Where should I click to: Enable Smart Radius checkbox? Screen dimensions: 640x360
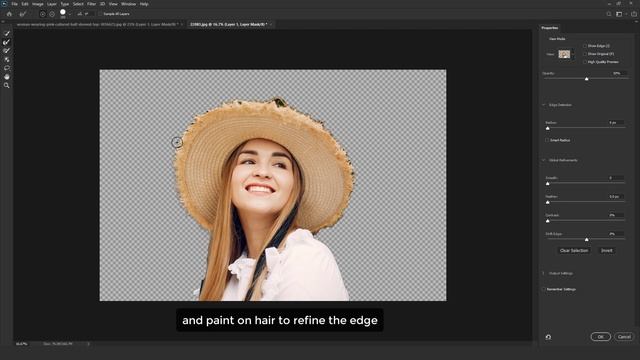coord(547,140)
